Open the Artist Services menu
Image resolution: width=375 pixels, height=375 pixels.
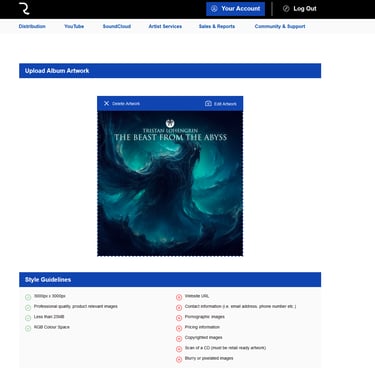click(165, 26)
